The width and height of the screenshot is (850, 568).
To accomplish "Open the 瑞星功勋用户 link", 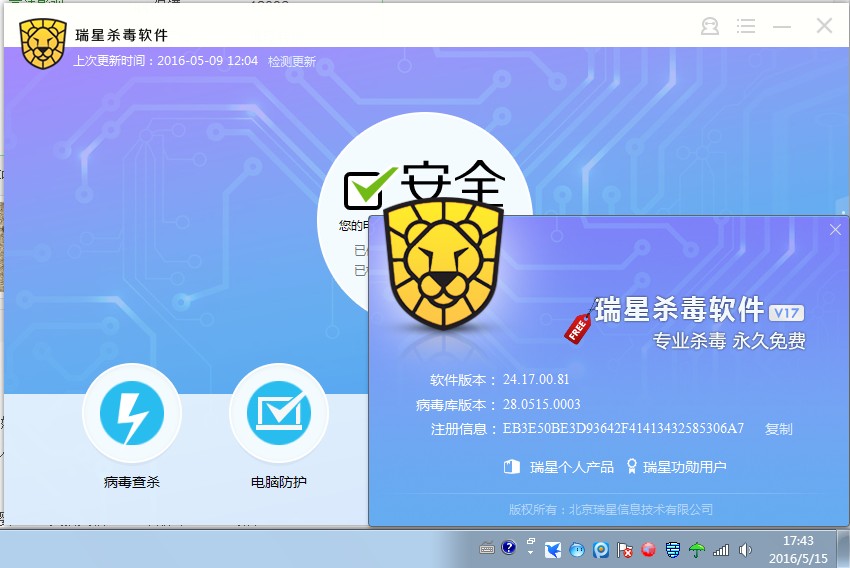I will (676, 467).
